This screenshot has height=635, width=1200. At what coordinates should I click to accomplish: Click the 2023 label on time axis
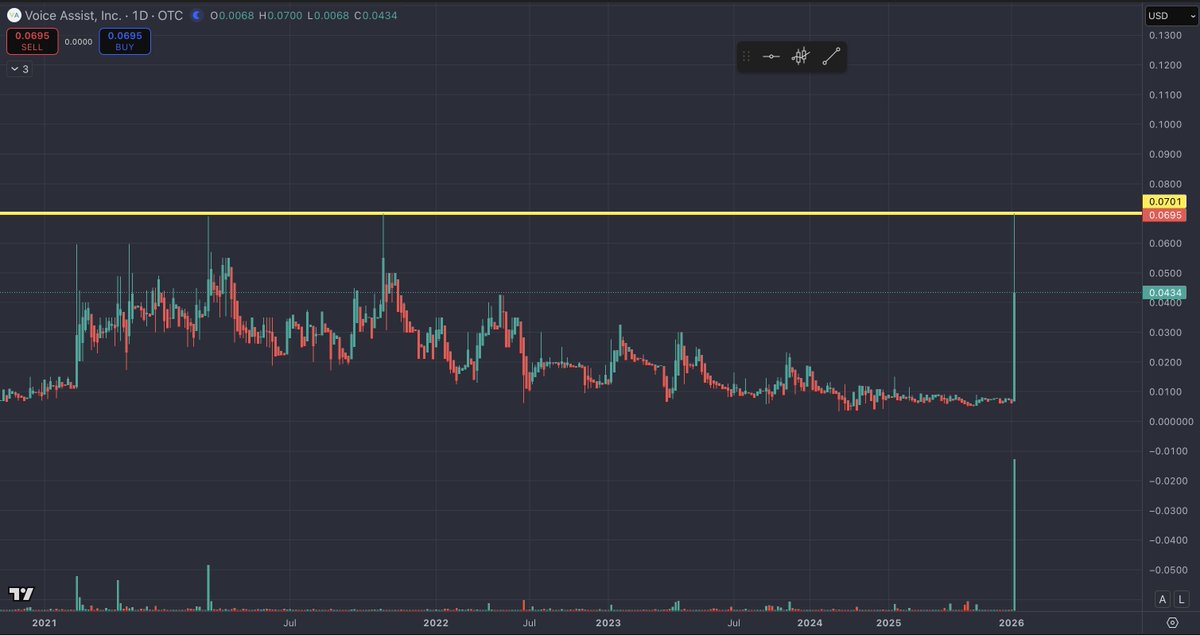(x=608, y=623)
